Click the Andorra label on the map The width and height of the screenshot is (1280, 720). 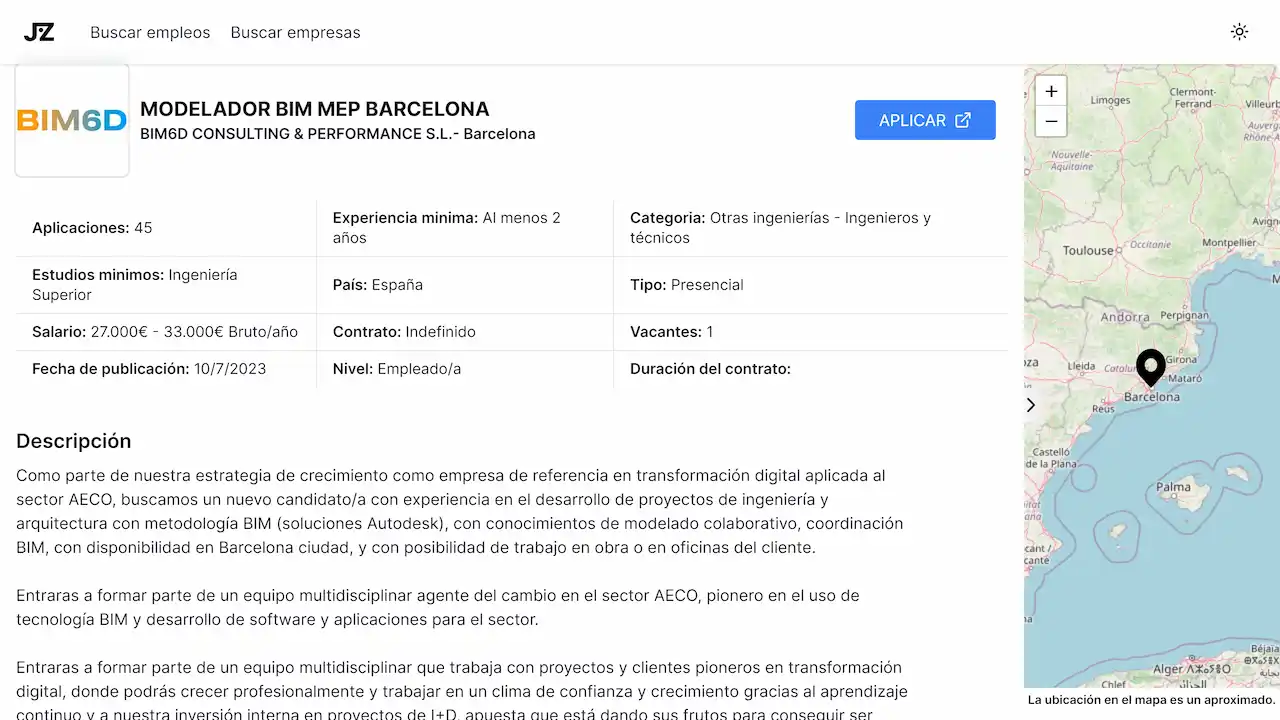point(1125,317)
